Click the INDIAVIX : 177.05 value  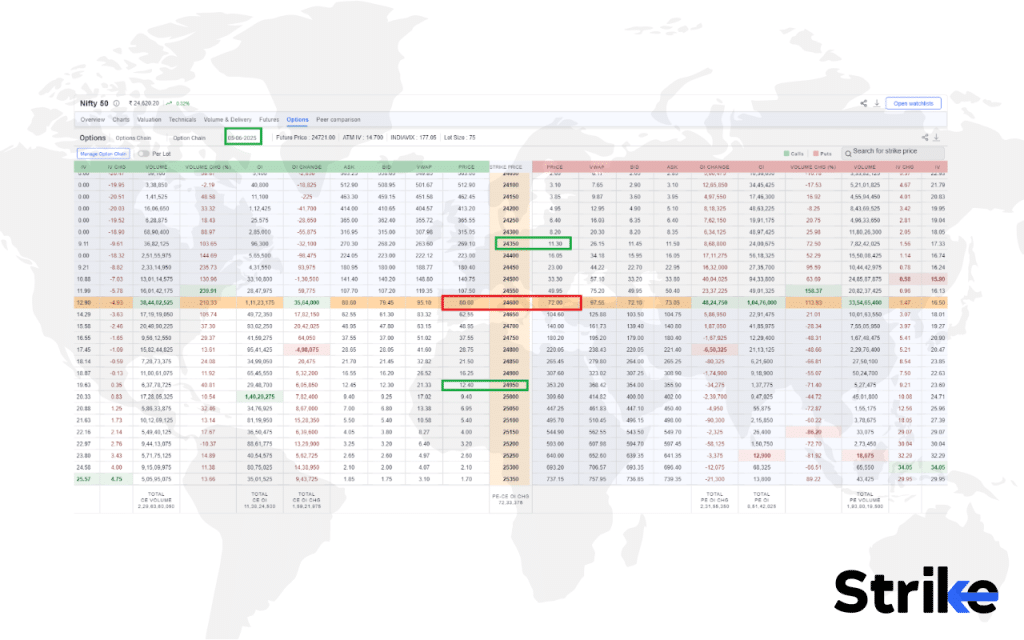pos(413,138)
